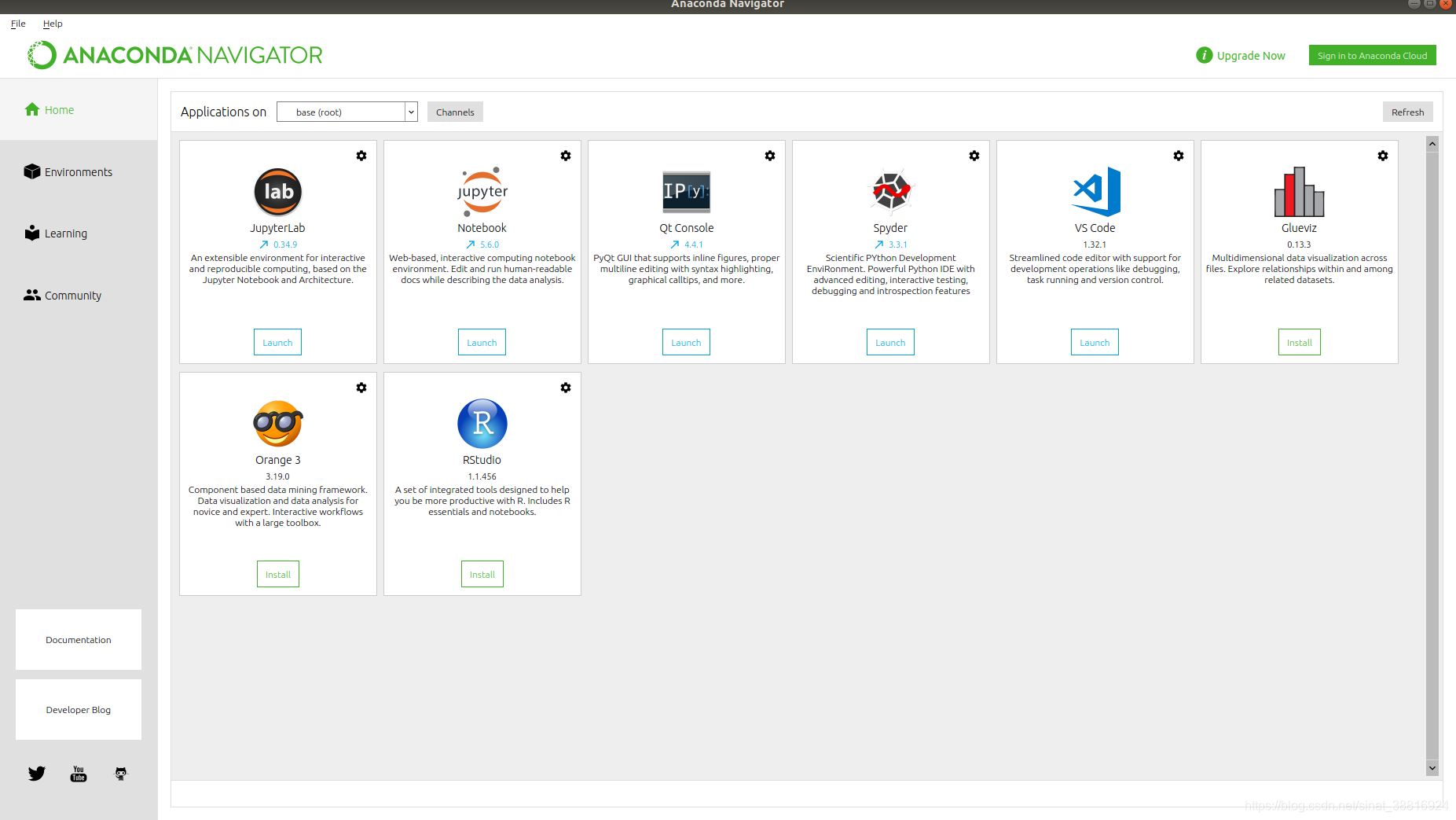Click the Glueviz bar chart logo

1300,192
